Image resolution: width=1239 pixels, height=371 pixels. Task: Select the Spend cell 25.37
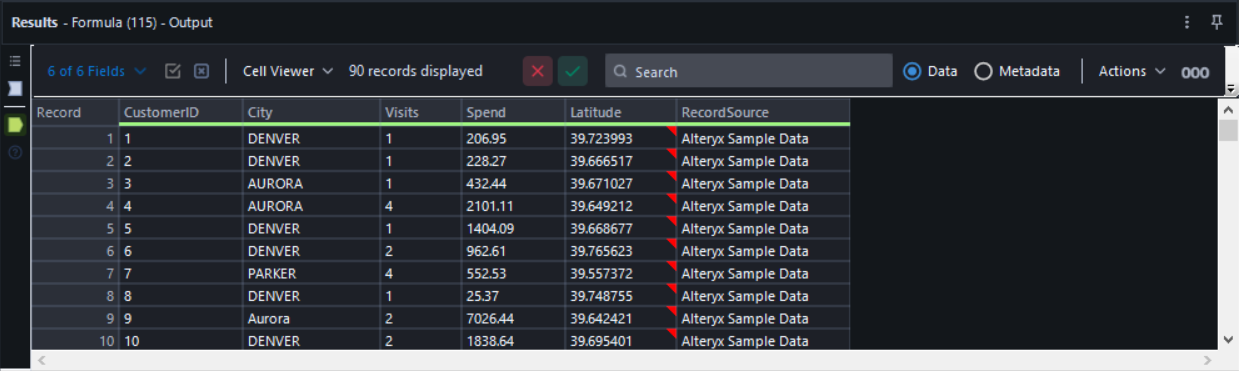(x=513, y=296)
